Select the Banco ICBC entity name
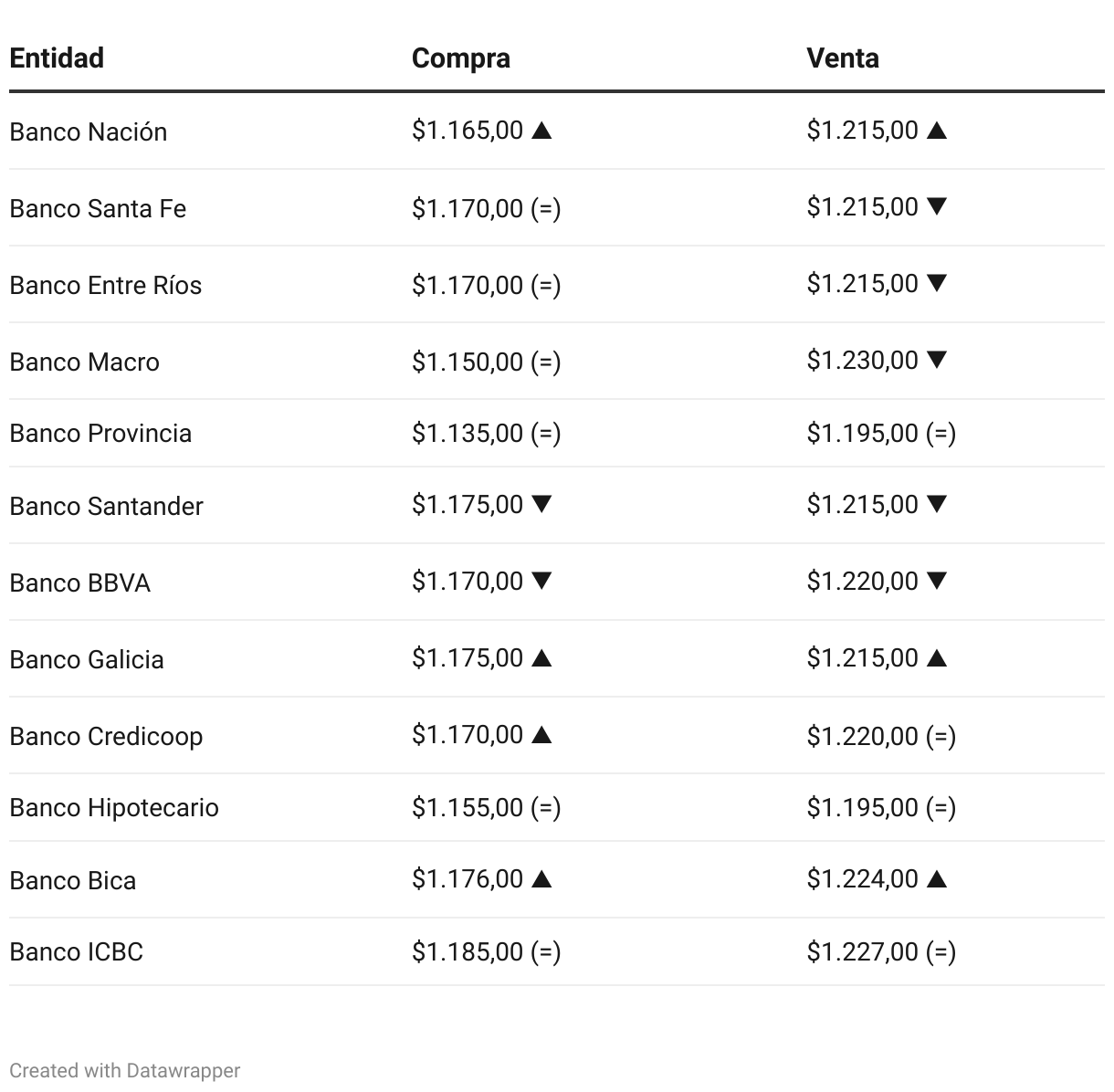The image size is (1114, 1092). [x=77, y=951]
